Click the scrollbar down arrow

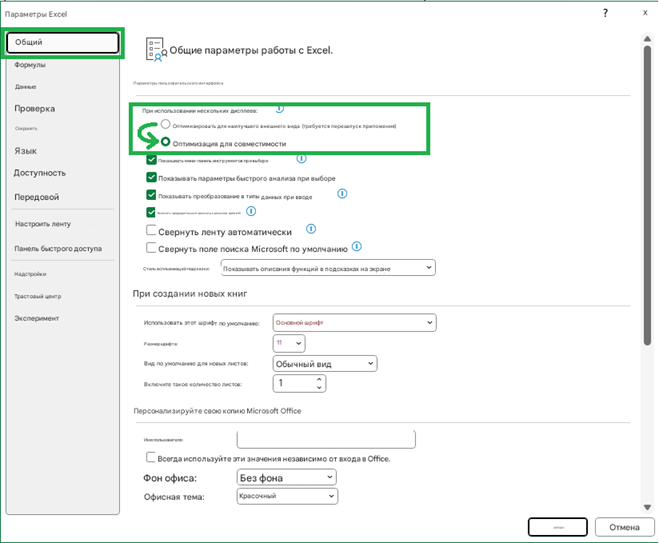pyautogui.click(x=647, y=507)
